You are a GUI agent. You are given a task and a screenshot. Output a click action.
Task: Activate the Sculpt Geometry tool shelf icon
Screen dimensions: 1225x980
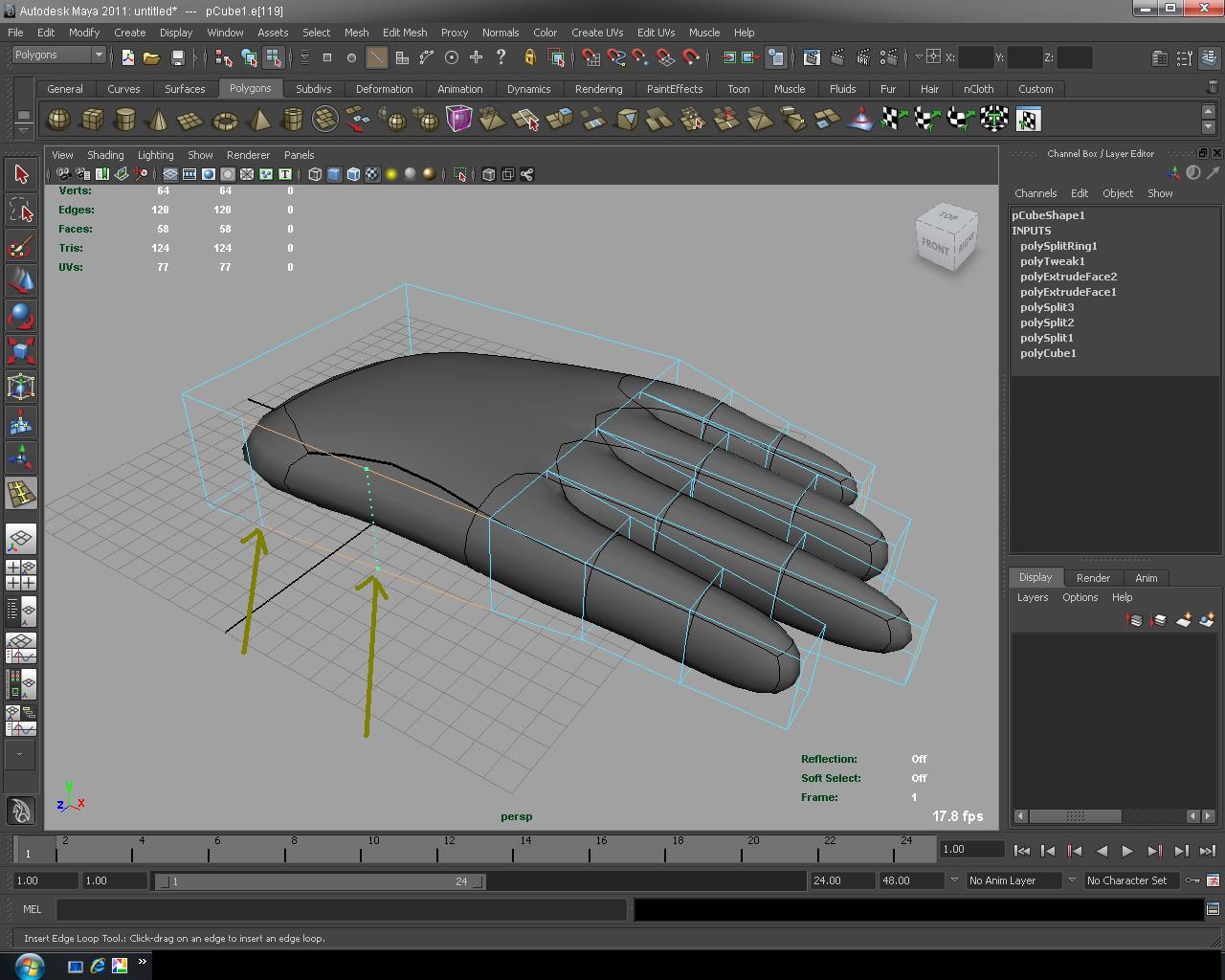coord(860,120)
